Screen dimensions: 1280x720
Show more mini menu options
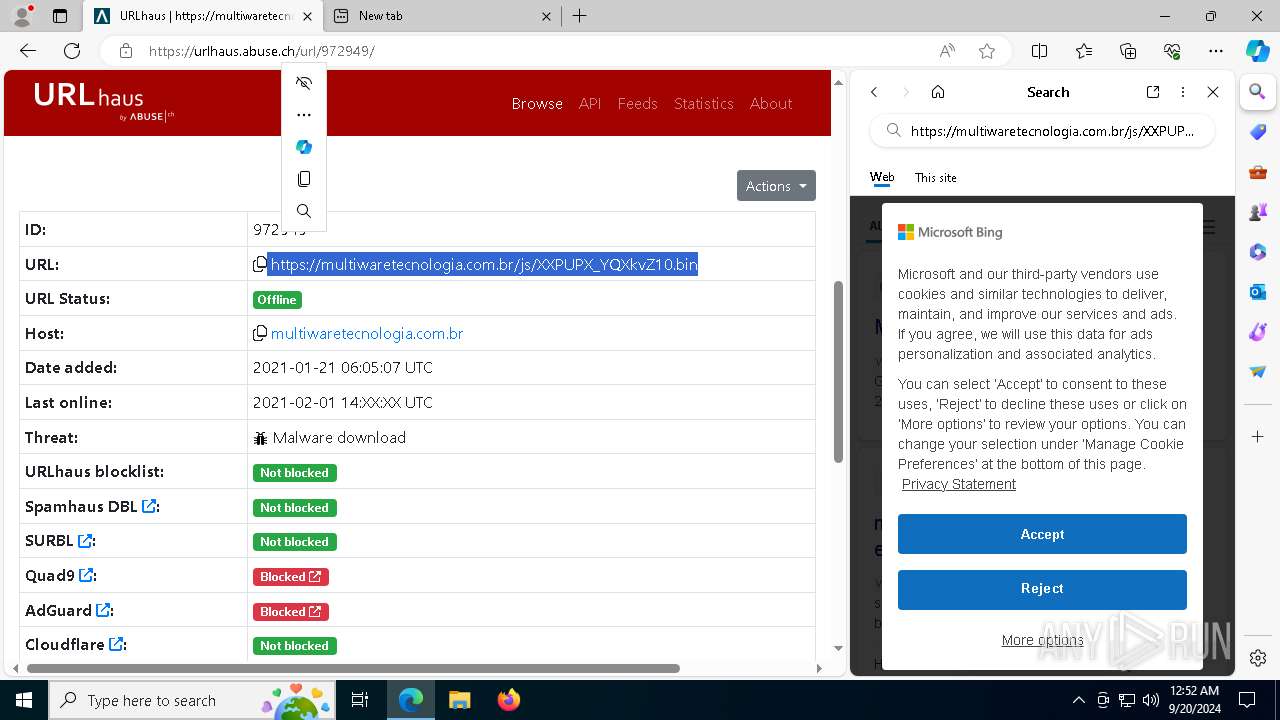[x=304, y=115]
